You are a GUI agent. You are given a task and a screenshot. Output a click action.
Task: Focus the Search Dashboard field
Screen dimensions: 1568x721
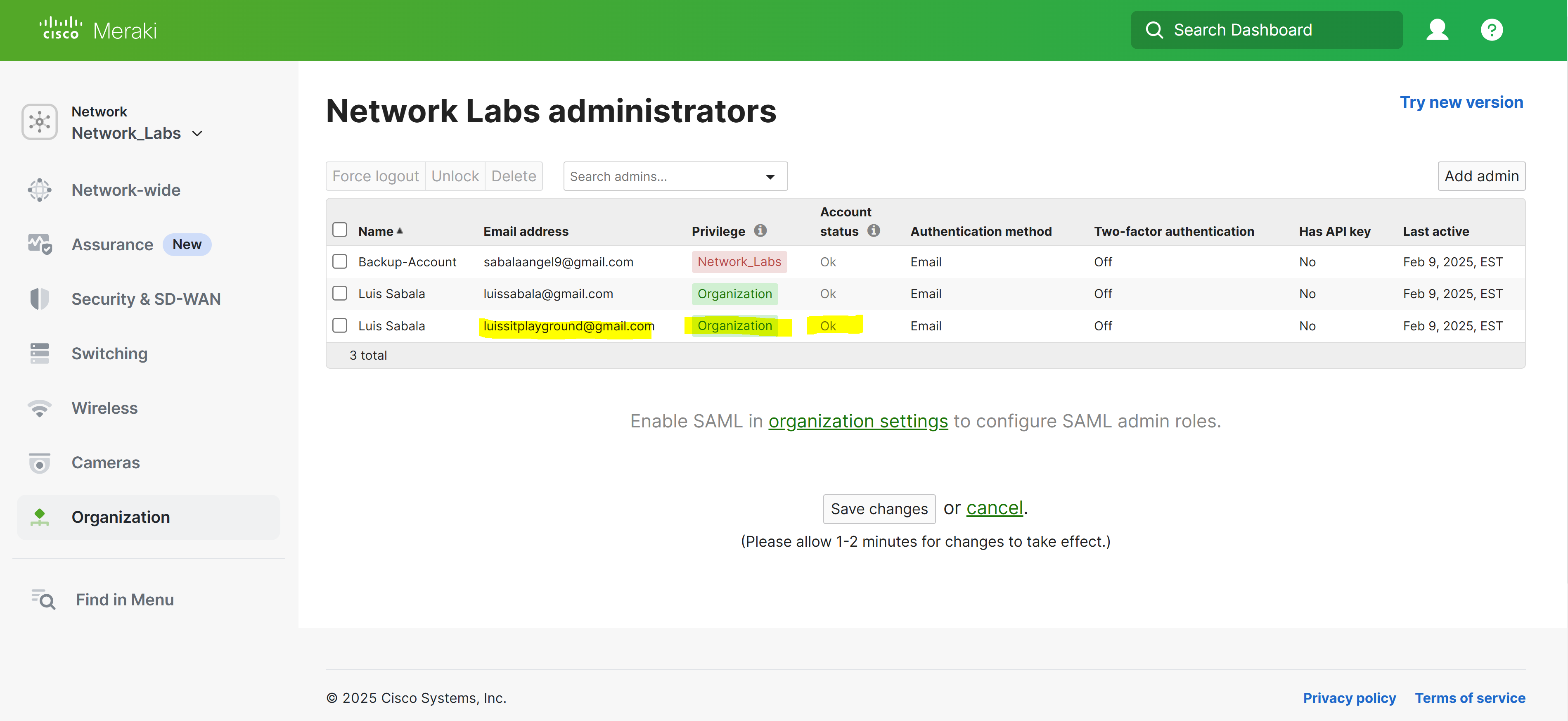[1267, 30]
